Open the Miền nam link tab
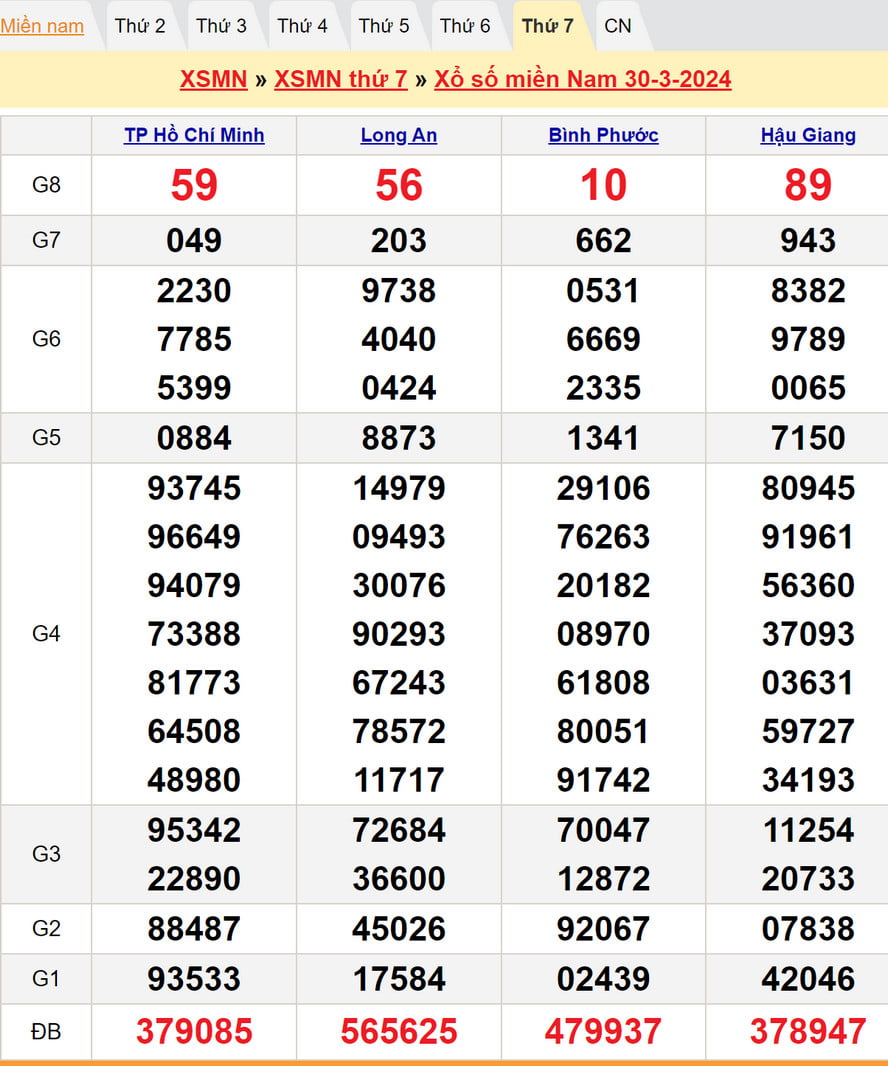The image size is (888, 1066). coord(42,26)
